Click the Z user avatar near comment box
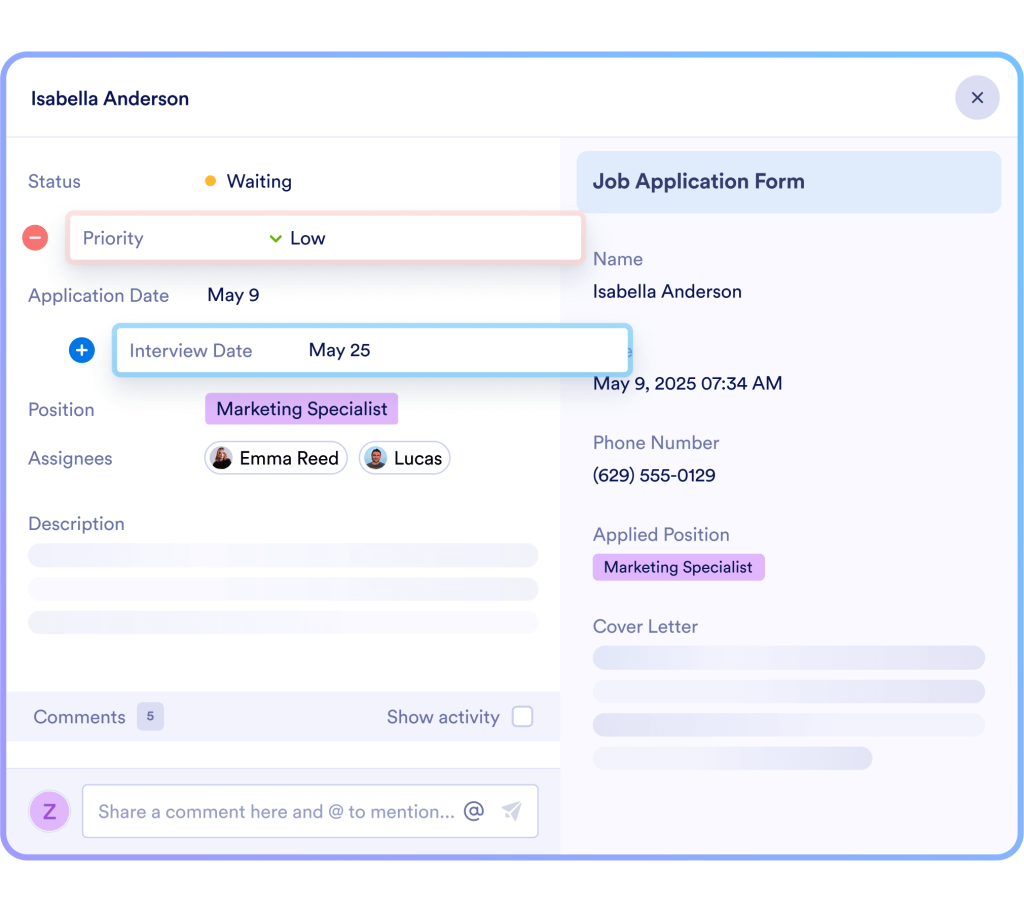Viewport: 1024px width, 912px height. click(49, 811)
